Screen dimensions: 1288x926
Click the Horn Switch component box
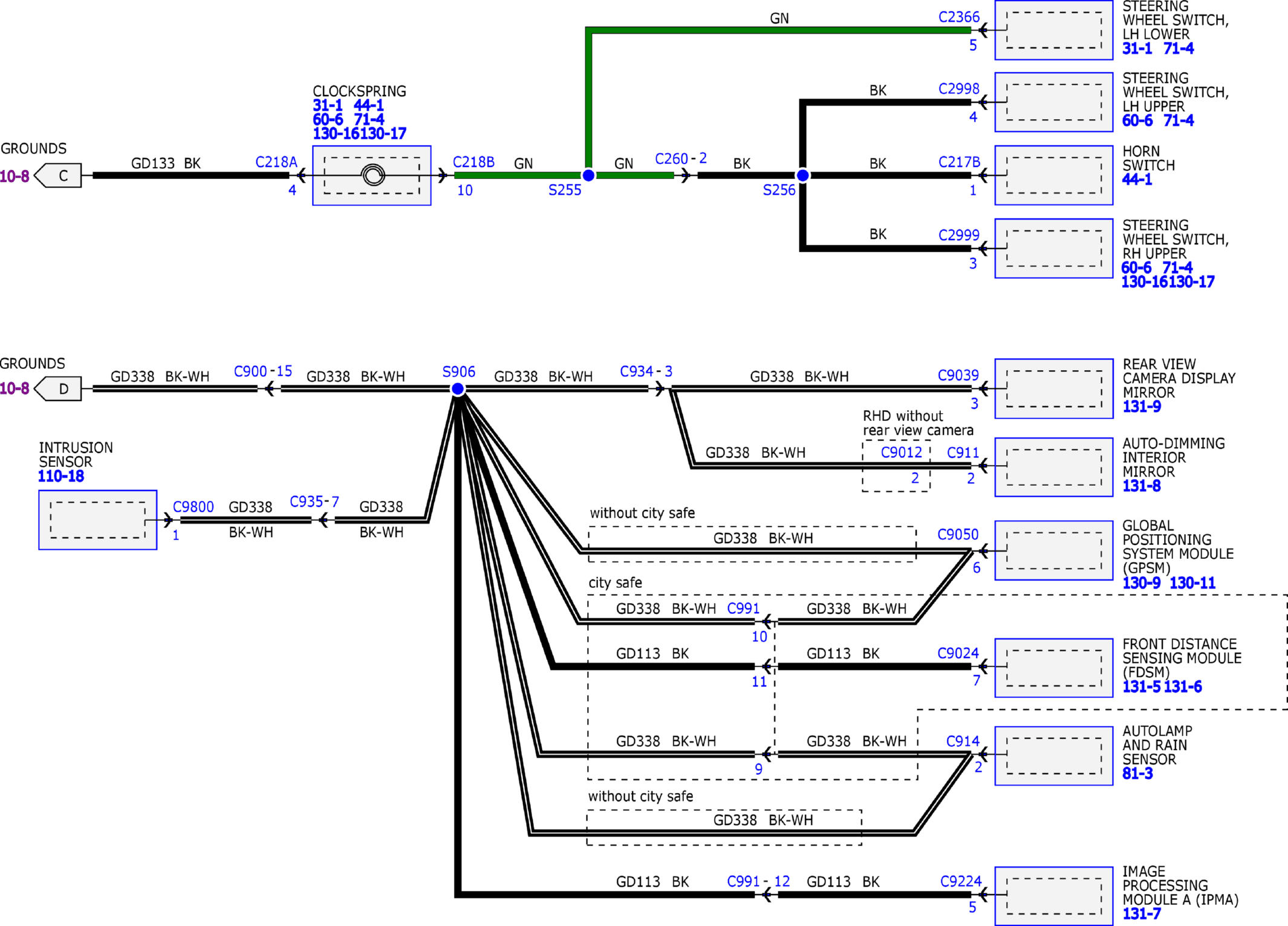coord(1053,175)
